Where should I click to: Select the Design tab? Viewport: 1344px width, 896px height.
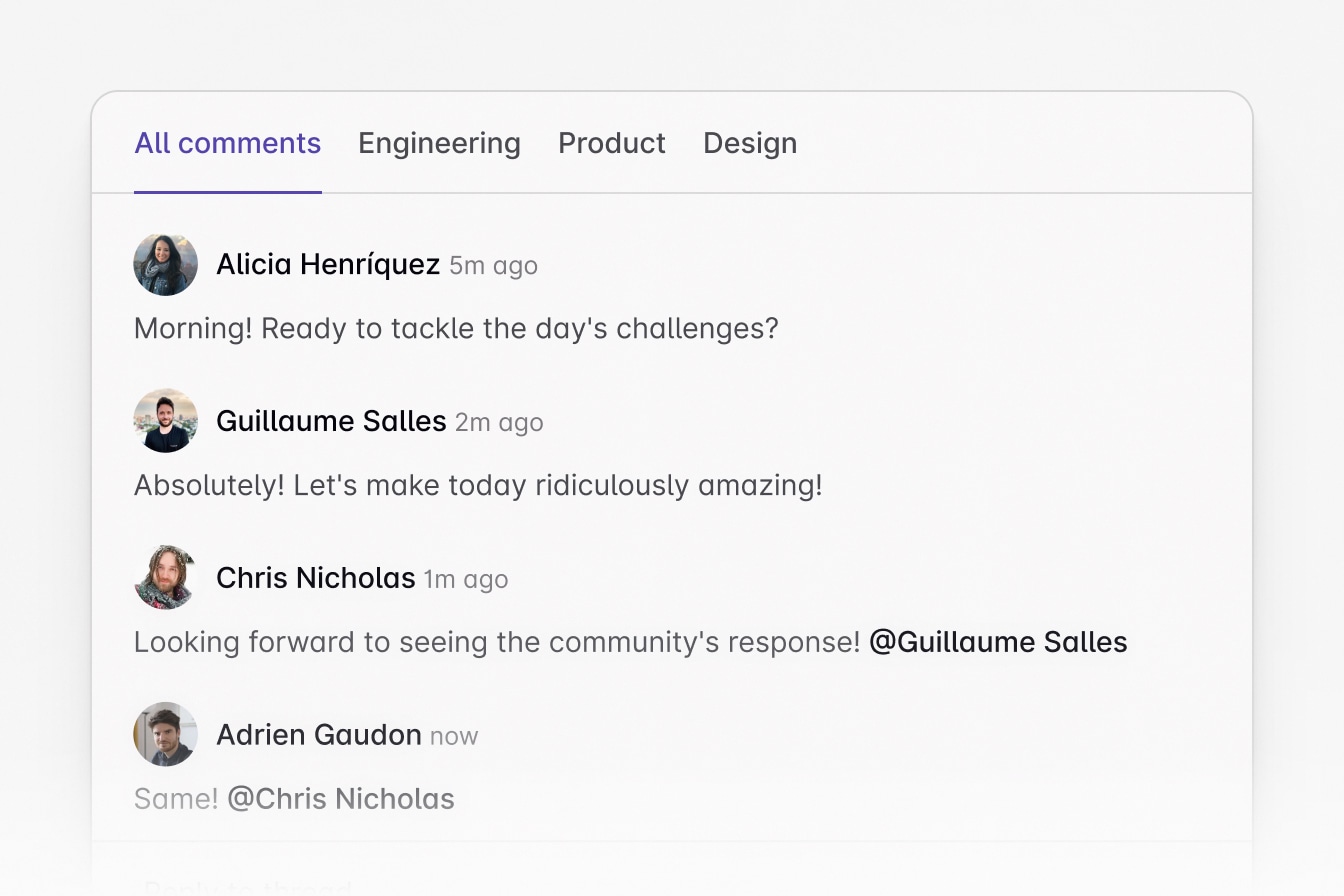coord(750,142)
